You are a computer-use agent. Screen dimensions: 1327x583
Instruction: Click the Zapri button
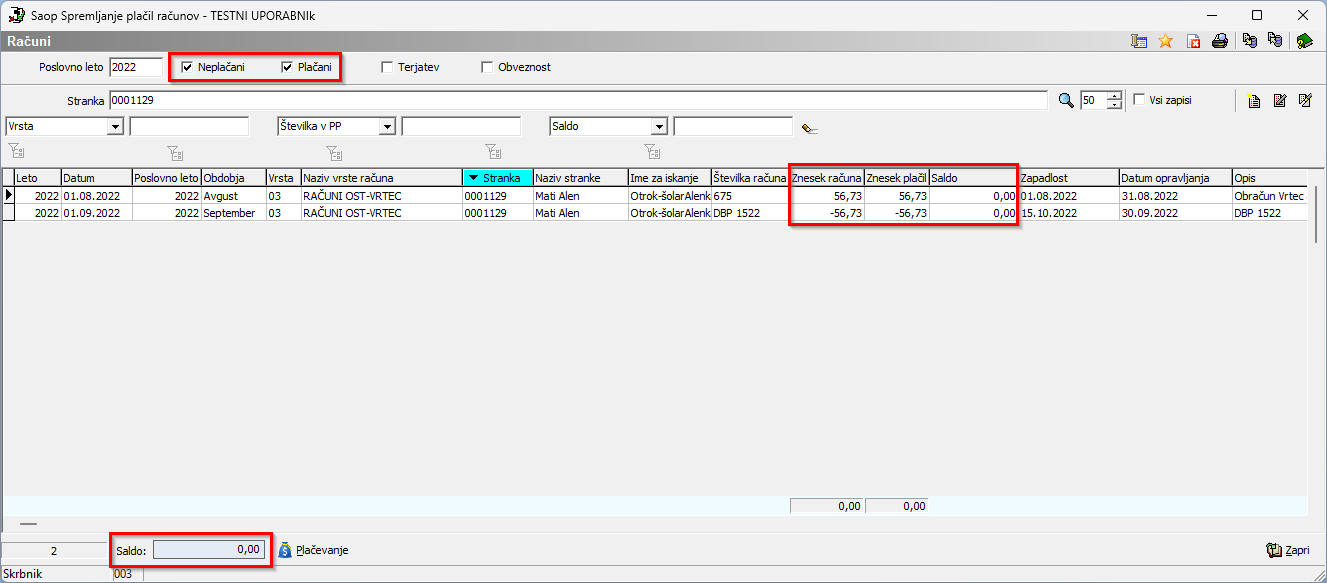pos(1287,550)
